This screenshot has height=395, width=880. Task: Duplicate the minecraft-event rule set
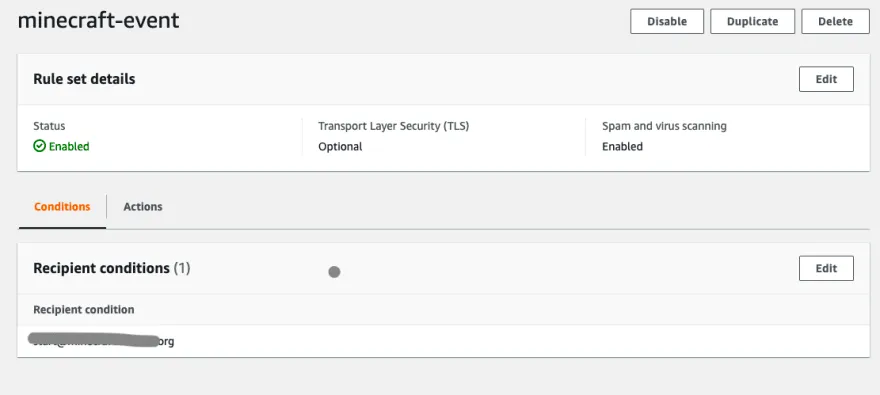(x=752, y=21)
